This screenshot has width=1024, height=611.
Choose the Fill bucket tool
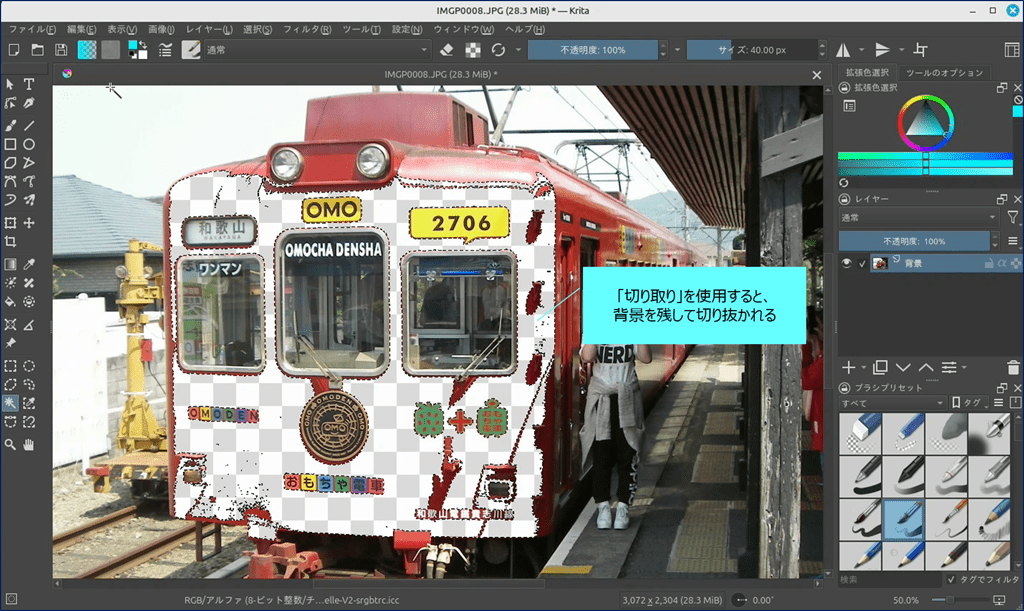(x=10, y=301)
